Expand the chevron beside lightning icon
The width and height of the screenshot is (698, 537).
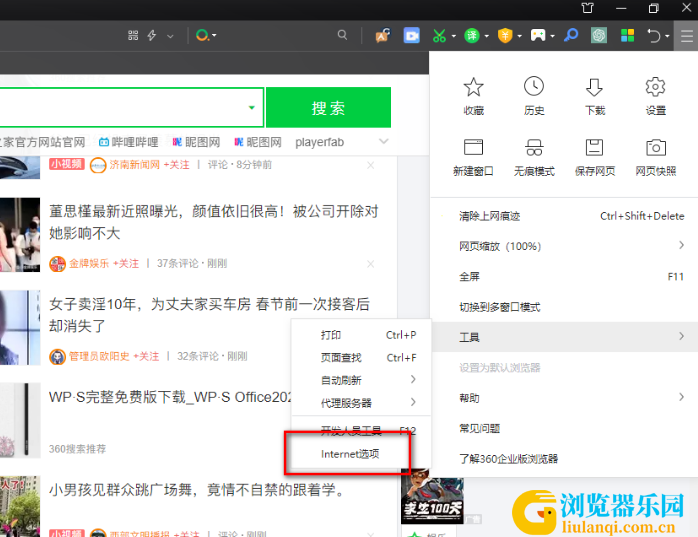170,36
